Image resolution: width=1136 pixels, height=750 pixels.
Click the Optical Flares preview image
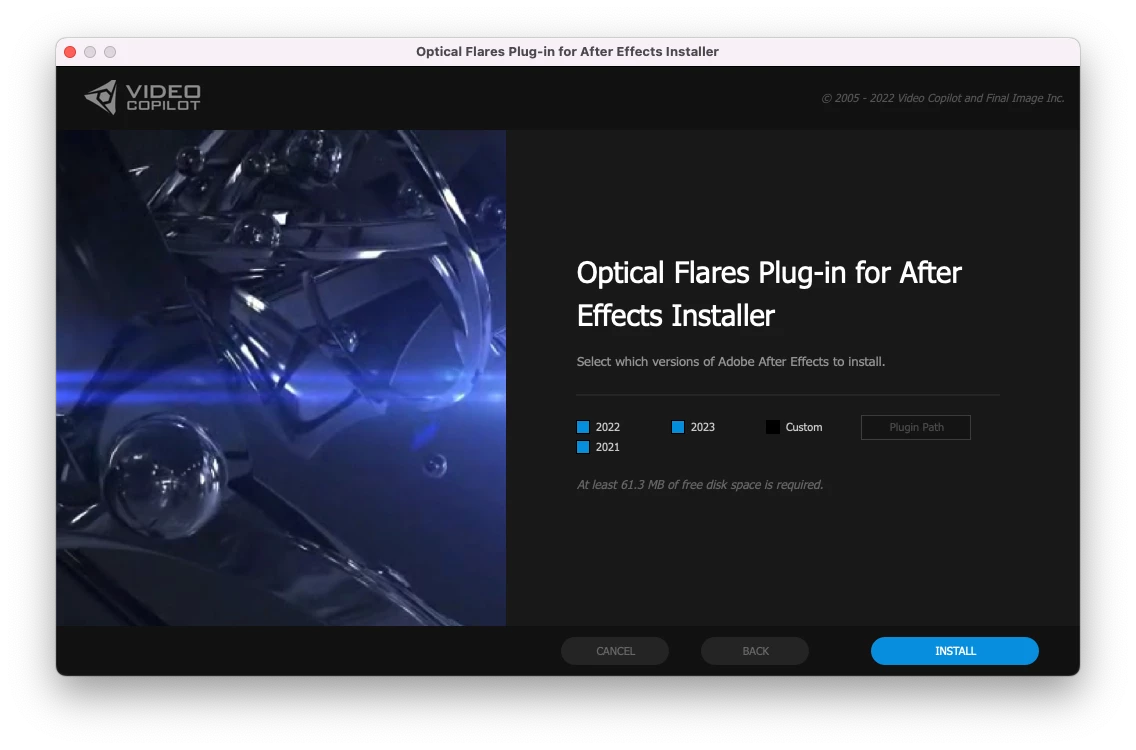(281, 378)
